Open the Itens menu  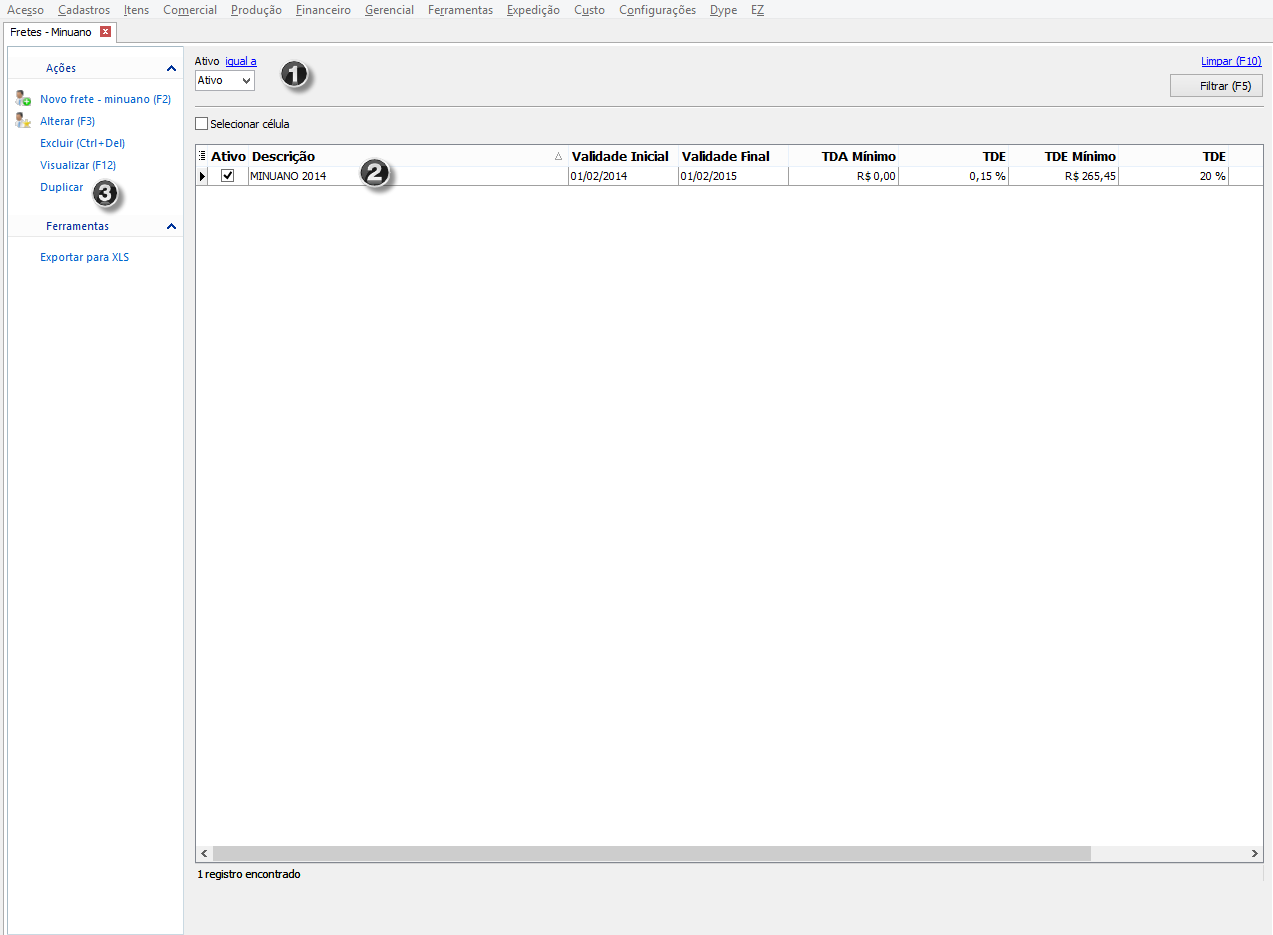136,10
